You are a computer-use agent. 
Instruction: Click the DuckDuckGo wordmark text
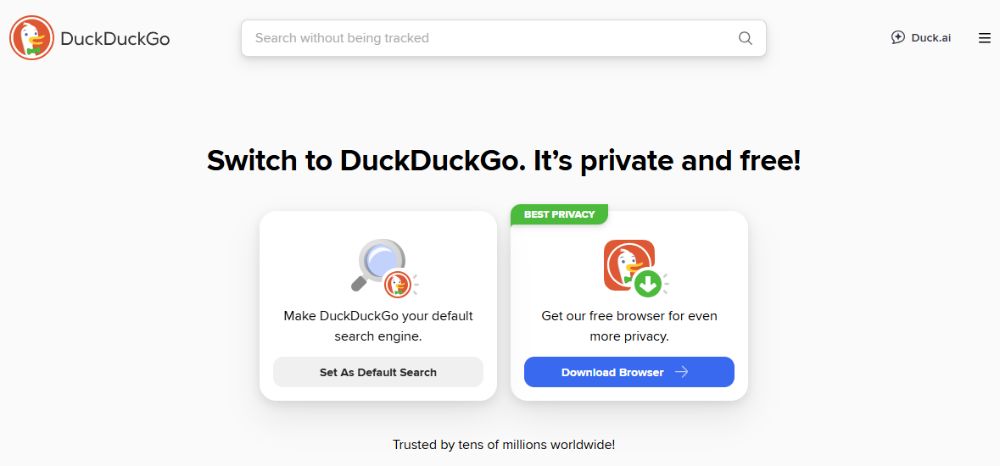coord(115,39)
